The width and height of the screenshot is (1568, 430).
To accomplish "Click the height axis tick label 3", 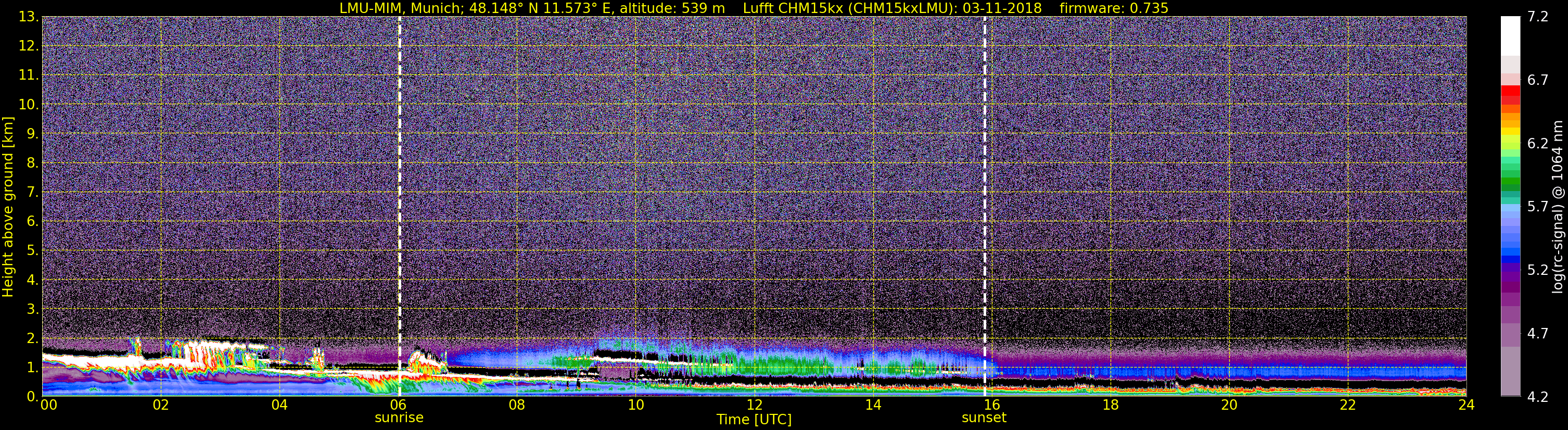I will click(x=33, y=309).
